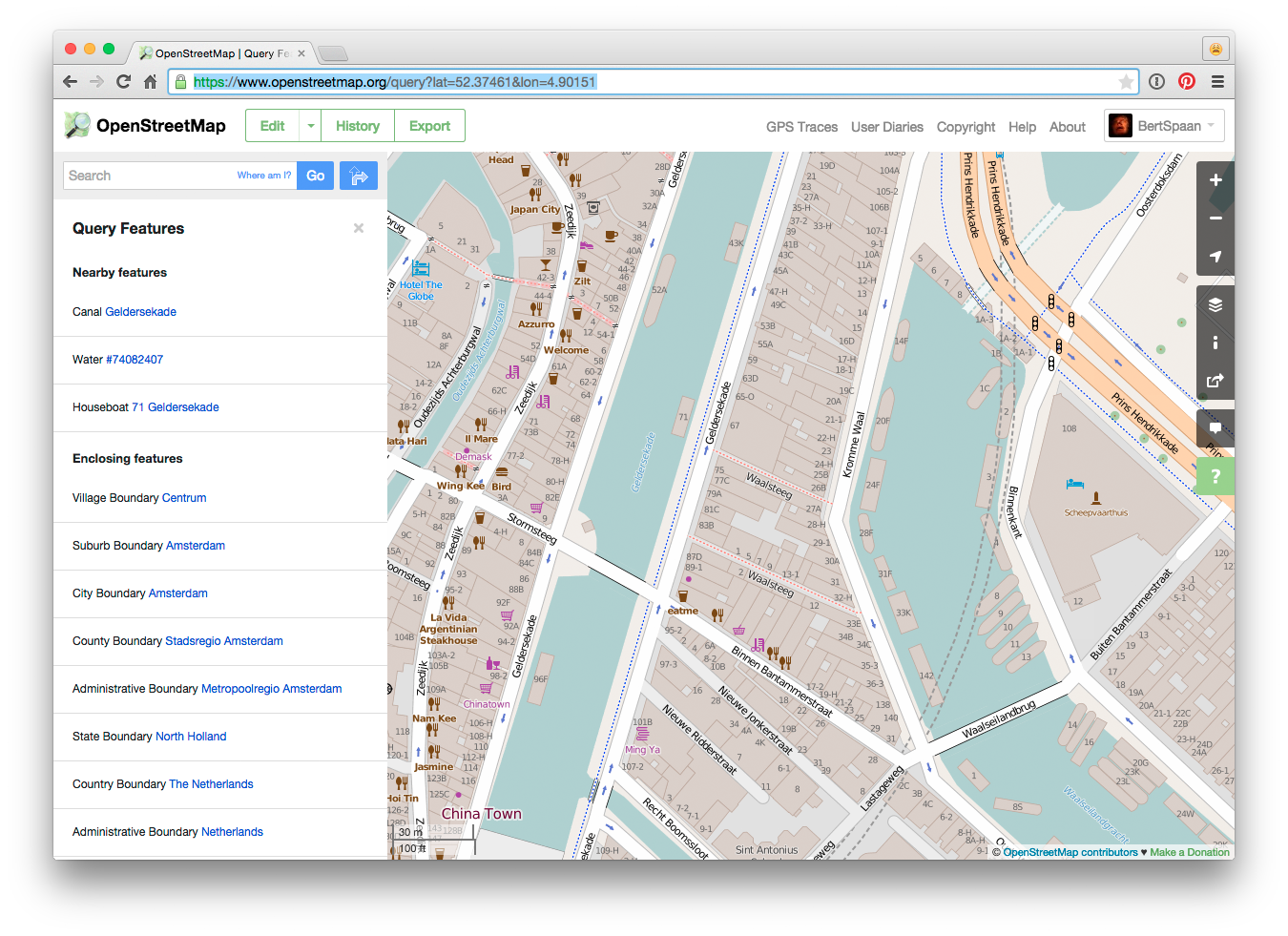This screenshot has width=1288, height=936.
Task: Click the Waalseilandbrug label on map
Action: click(999, 719)
